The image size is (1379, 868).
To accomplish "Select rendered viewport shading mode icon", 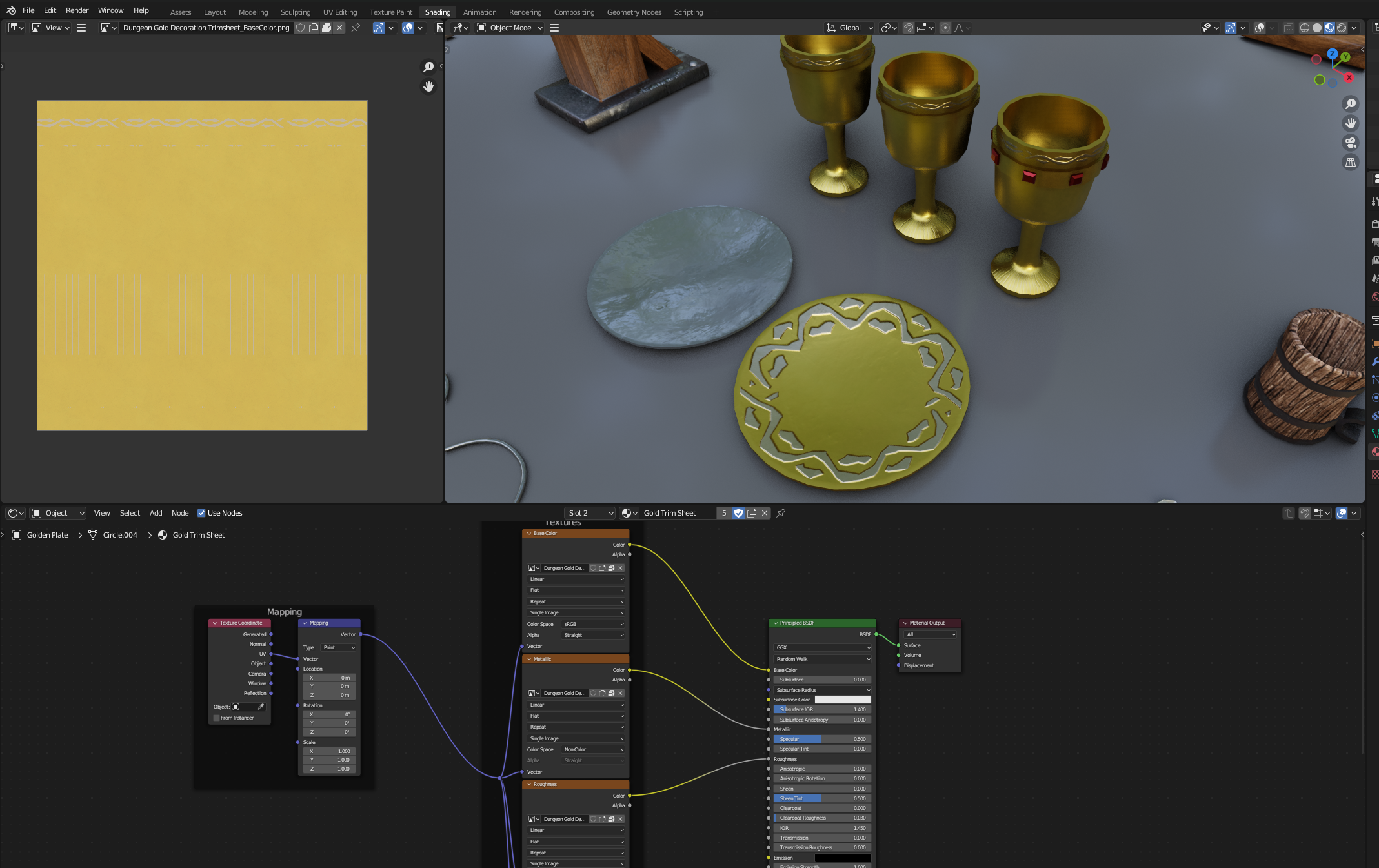I will click(x=1342, y=28).
